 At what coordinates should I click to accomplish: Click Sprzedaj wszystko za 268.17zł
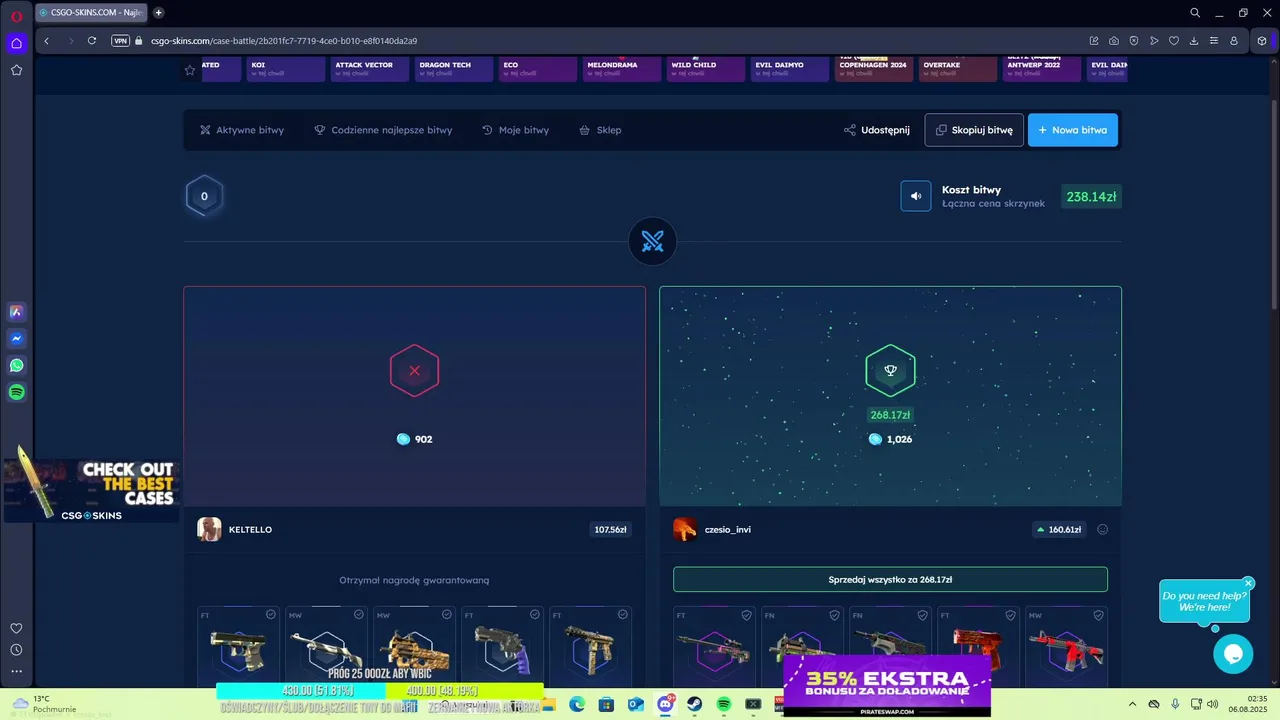890,579
